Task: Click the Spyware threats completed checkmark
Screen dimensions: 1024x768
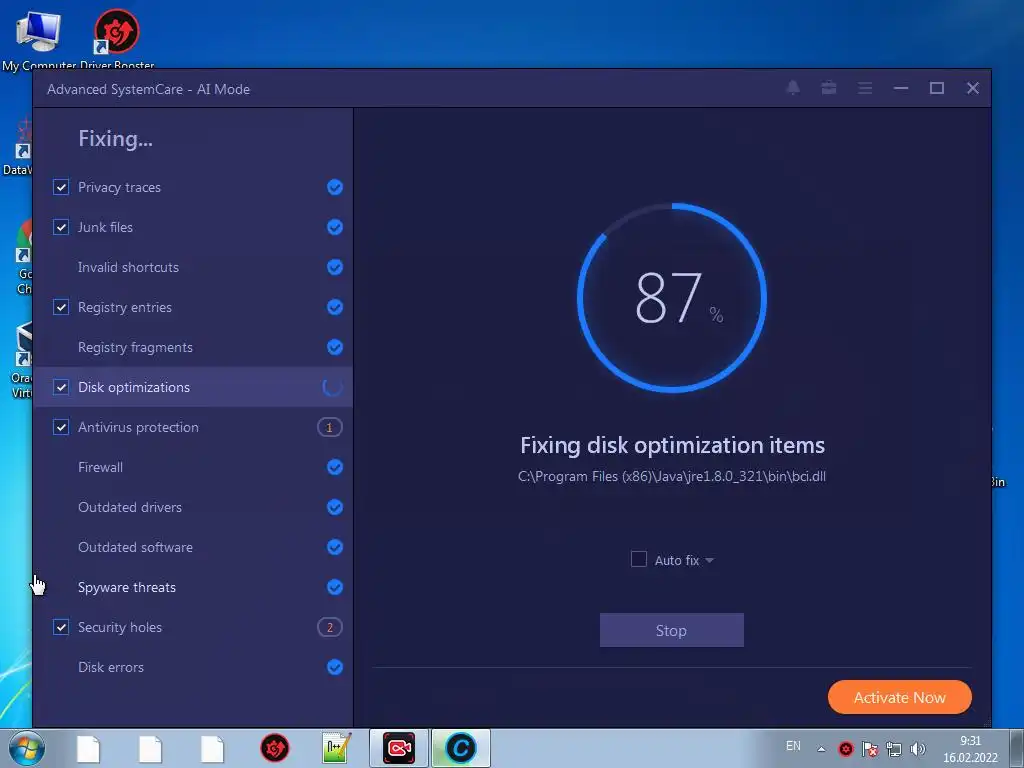Action: (334, 587)
